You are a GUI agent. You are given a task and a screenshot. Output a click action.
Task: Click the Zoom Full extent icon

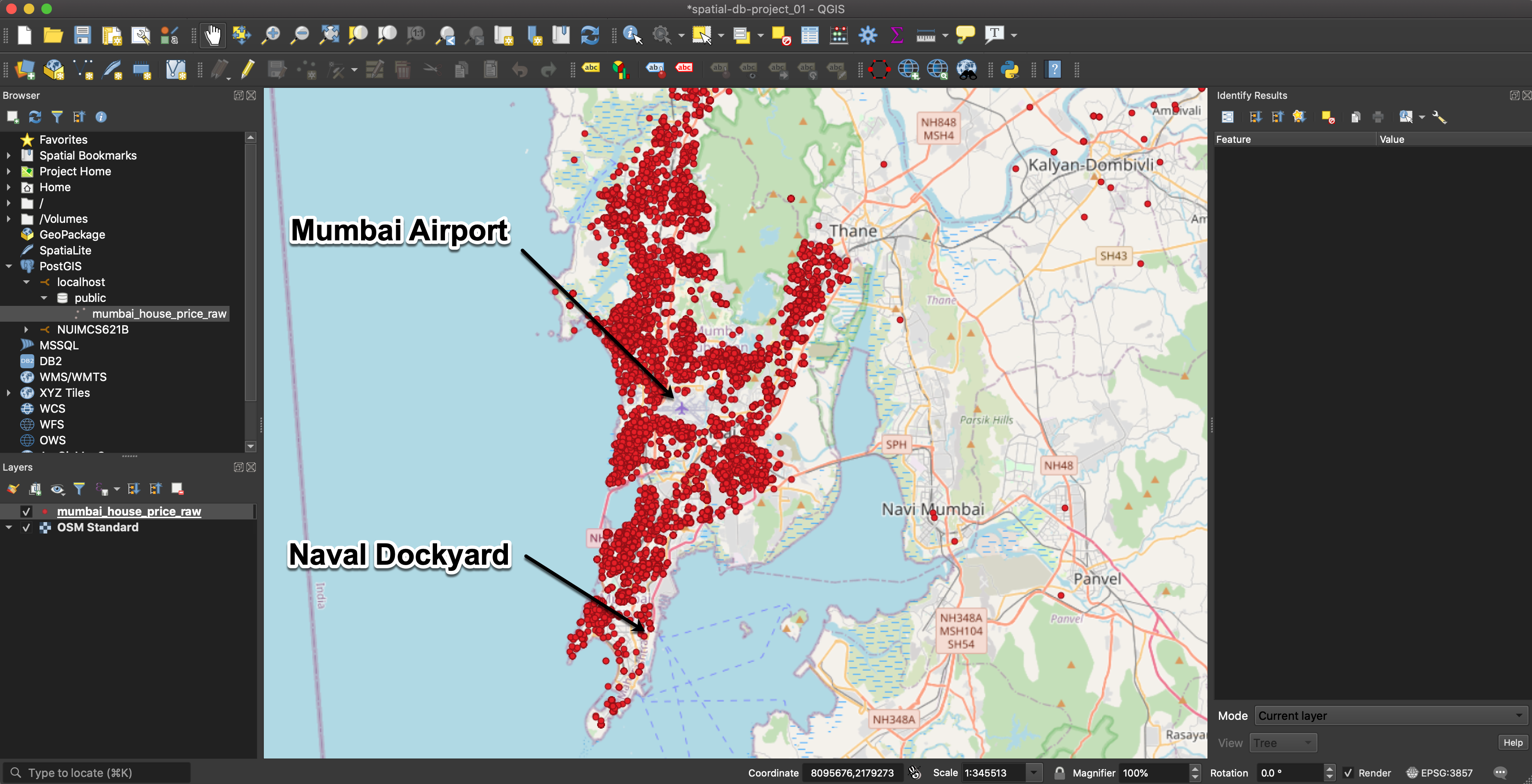(329, 36)
